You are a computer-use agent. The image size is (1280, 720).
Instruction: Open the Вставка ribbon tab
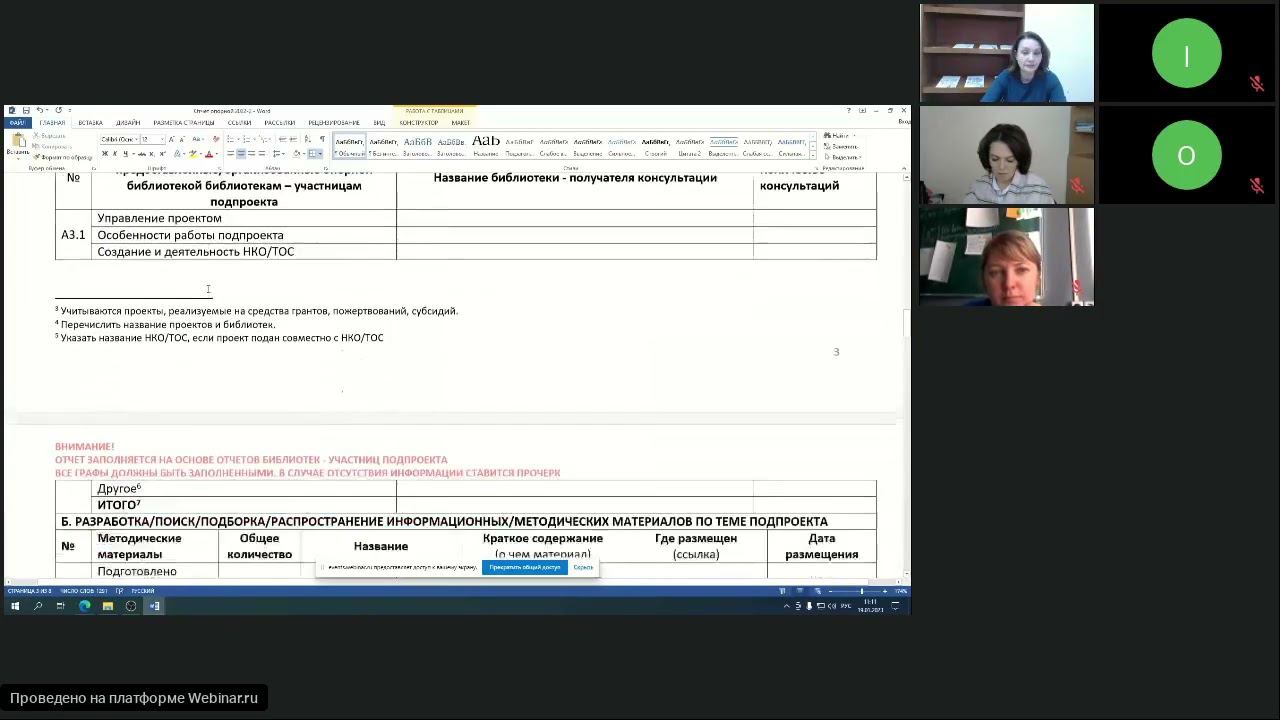pos(90,123)
